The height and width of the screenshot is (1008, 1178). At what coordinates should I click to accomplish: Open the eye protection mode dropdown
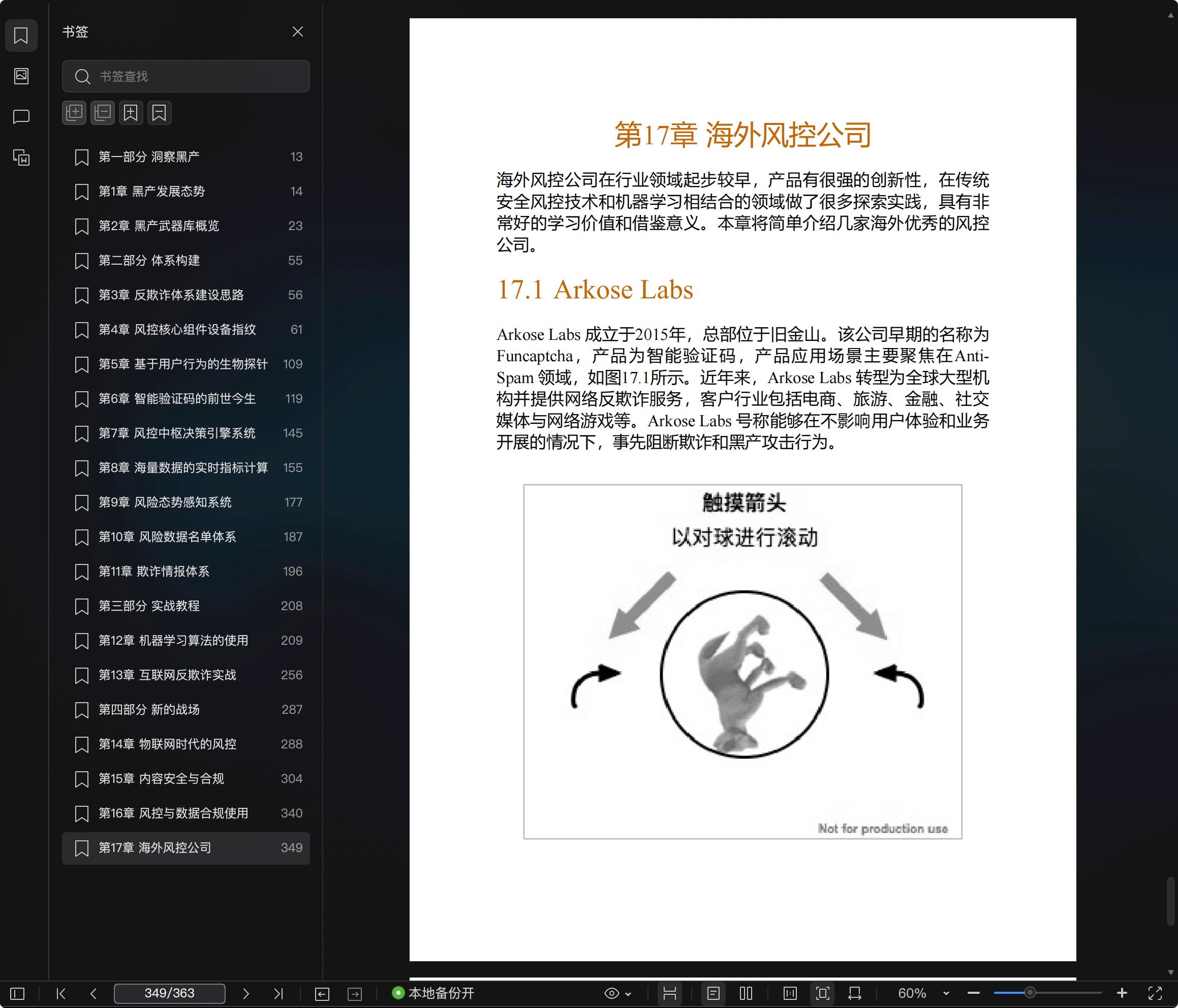[617, 993]
